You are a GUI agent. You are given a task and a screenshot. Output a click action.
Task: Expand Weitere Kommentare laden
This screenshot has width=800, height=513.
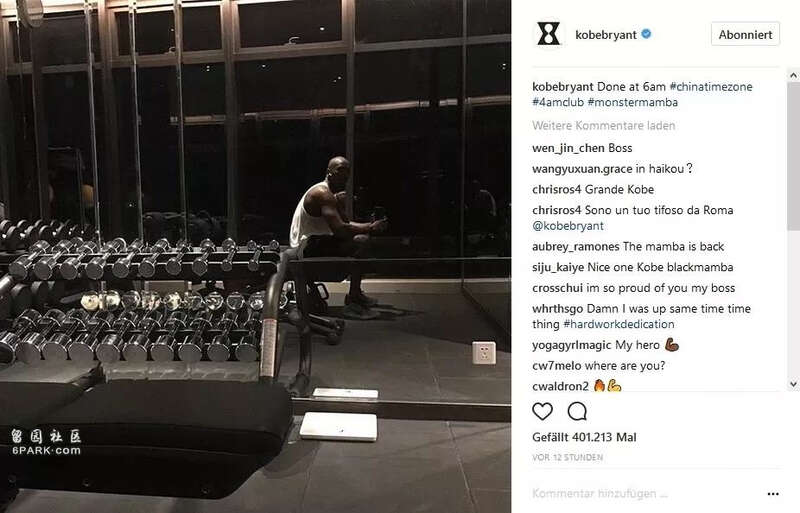604,126
